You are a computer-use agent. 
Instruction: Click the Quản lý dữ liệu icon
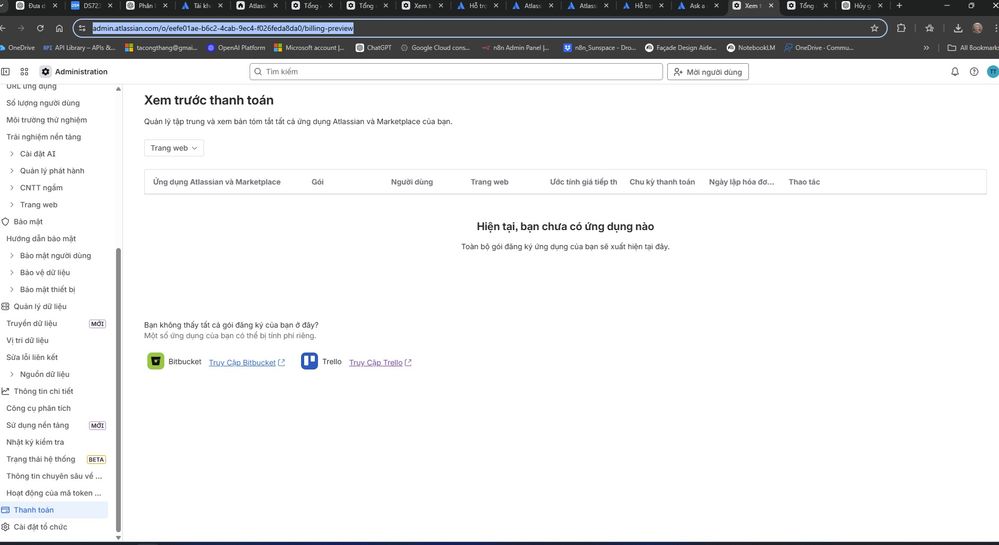(x=5, y=307)
